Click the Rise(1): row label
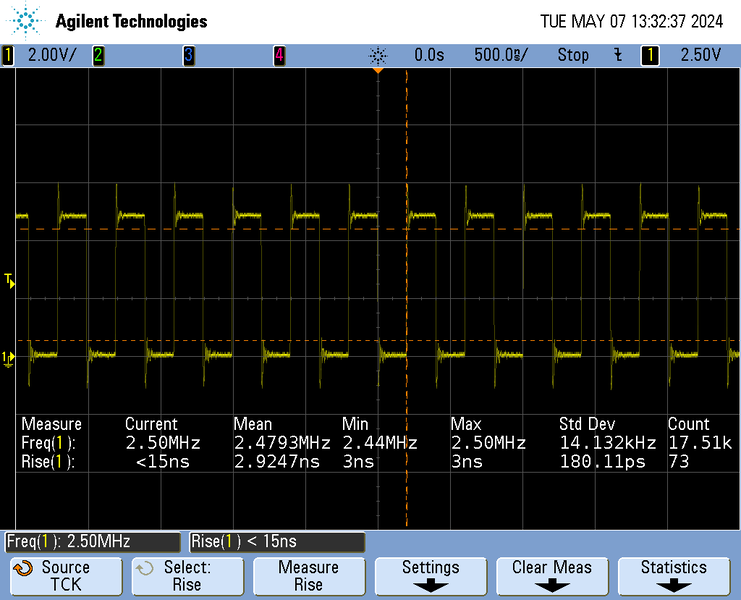 [x=48, y=462]
